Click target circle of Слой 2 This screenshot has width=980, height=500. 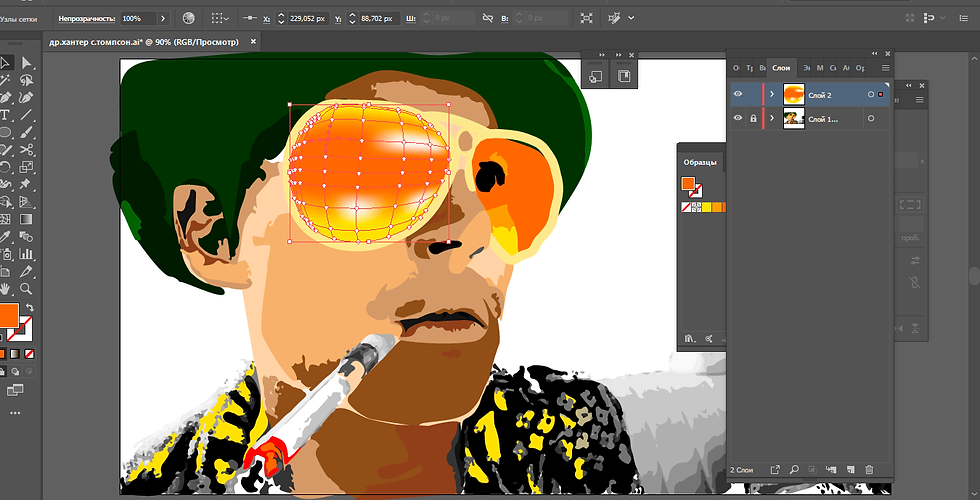click(871, 94)
